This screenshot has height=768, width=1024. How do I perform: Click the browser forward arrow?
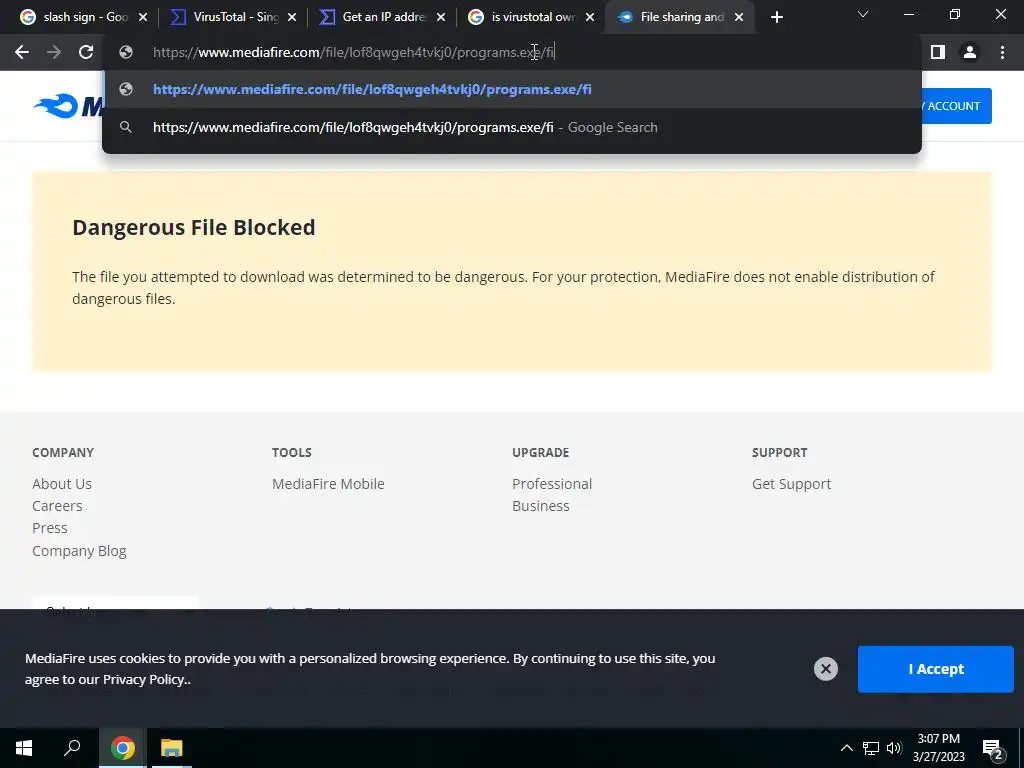tap(54, 52)
